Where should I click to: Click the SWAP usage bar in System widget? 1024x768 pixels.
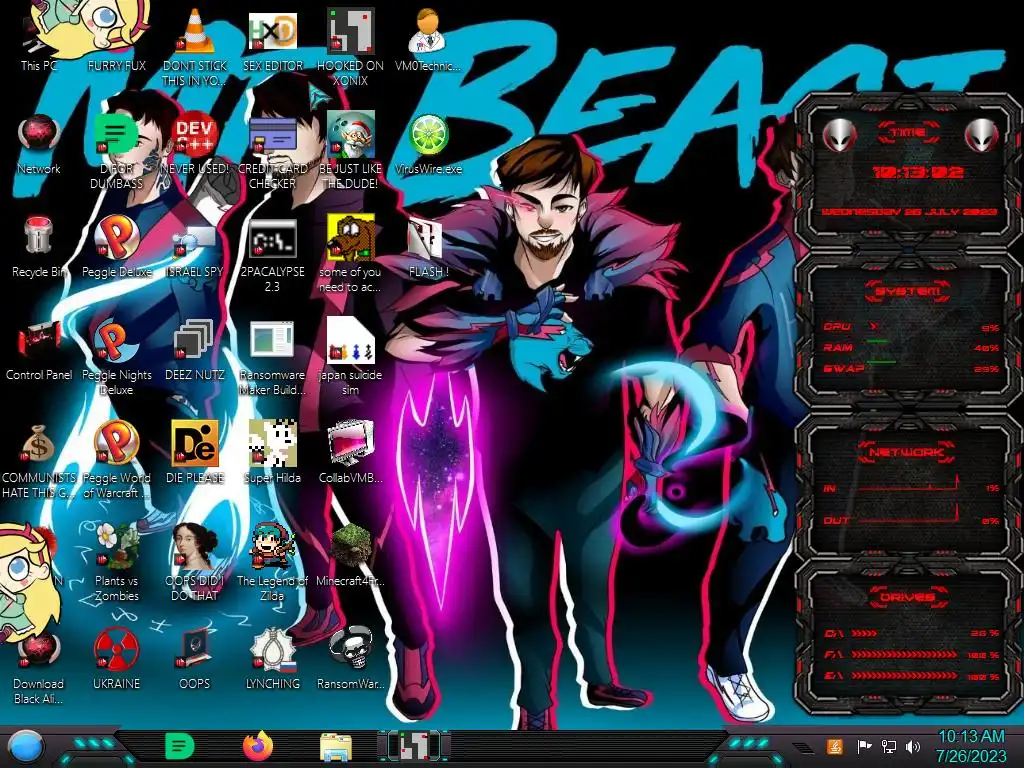pos(911,368)
